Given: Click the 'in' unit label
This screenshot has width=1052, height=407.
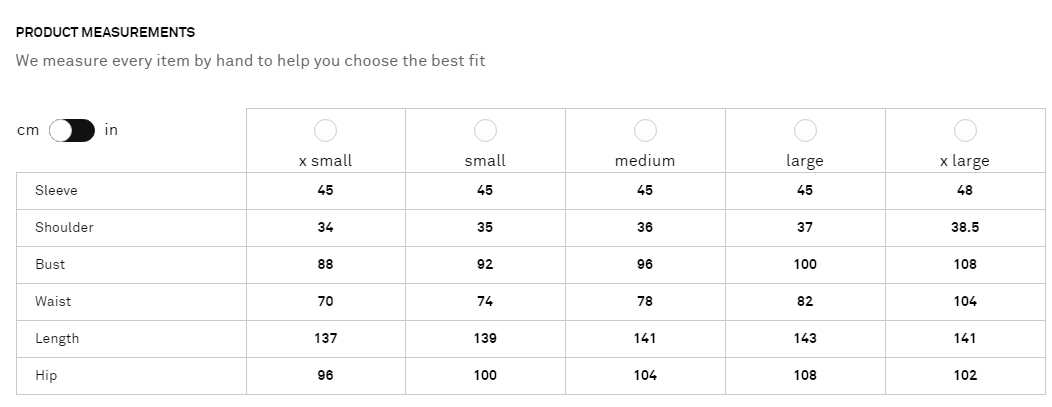Looking at the screenshot, I should click(x=111, y=130).
